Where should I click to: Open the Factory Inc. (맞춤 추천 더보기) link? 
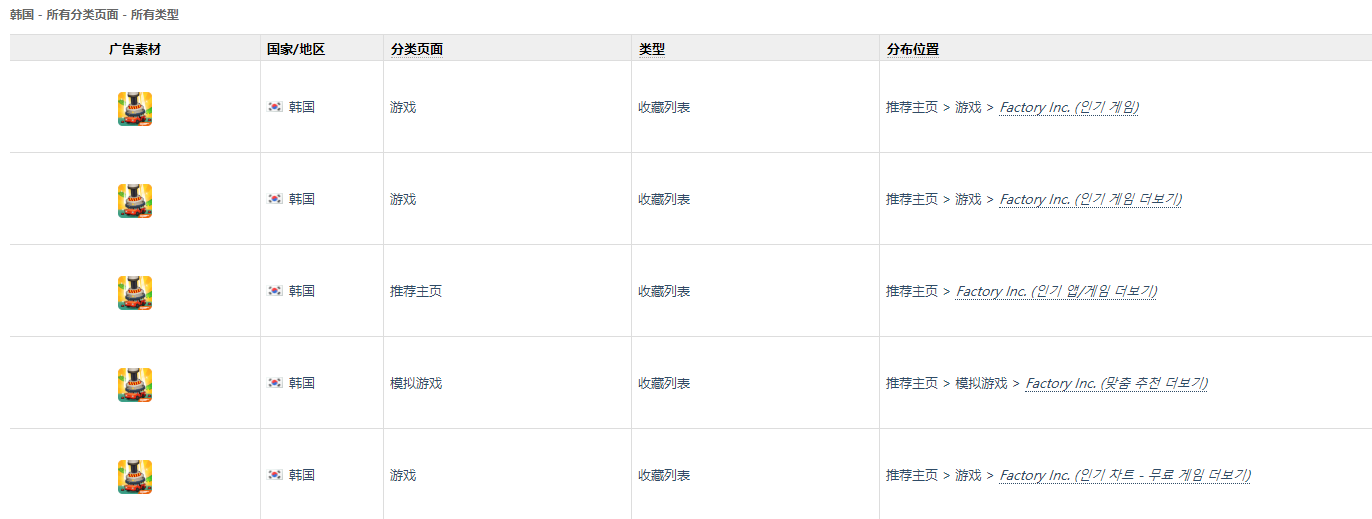coord(1117,383)
